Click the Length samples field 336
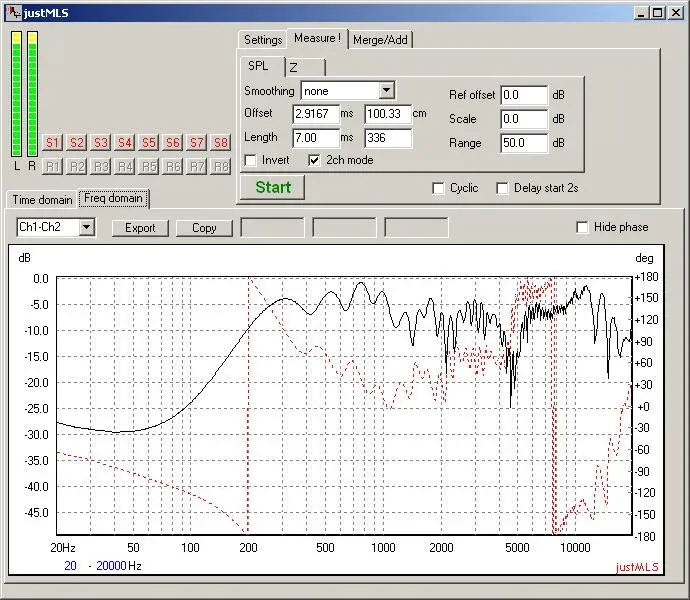 (388, 138)
